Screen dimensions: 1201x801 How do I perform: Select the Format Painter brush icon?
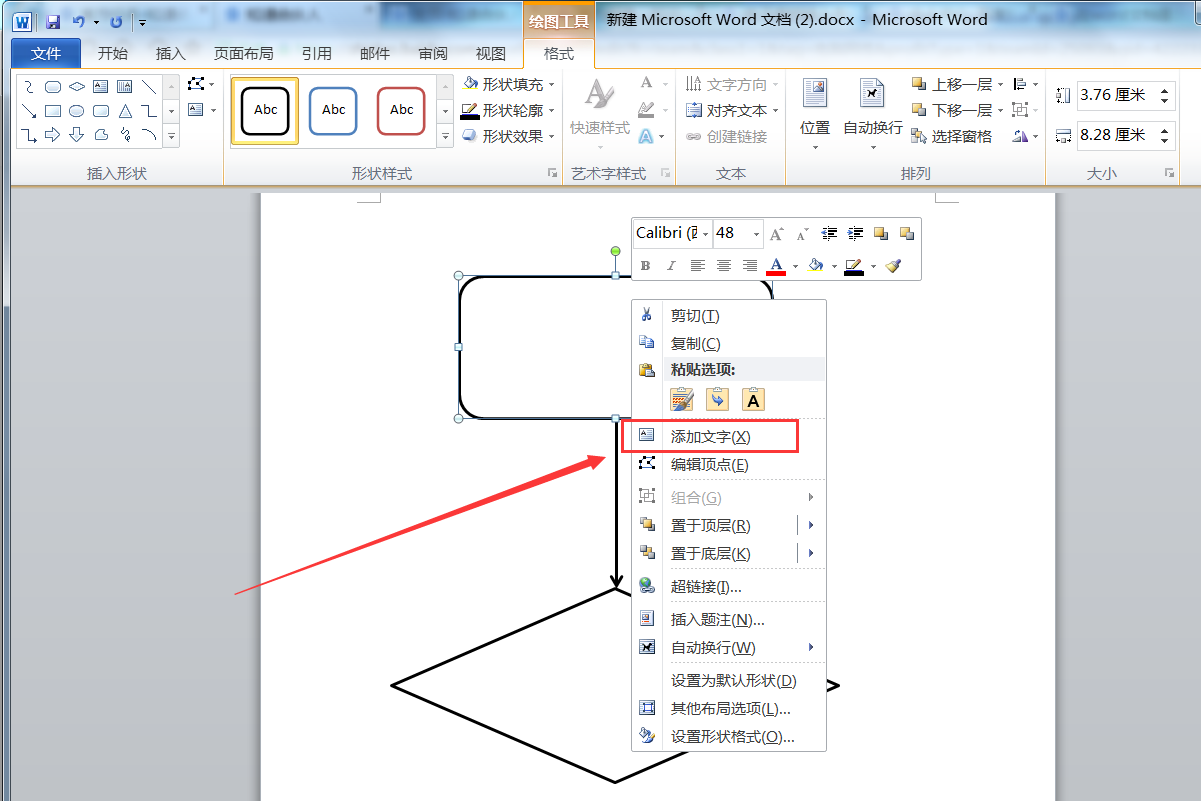click(894, 266)
